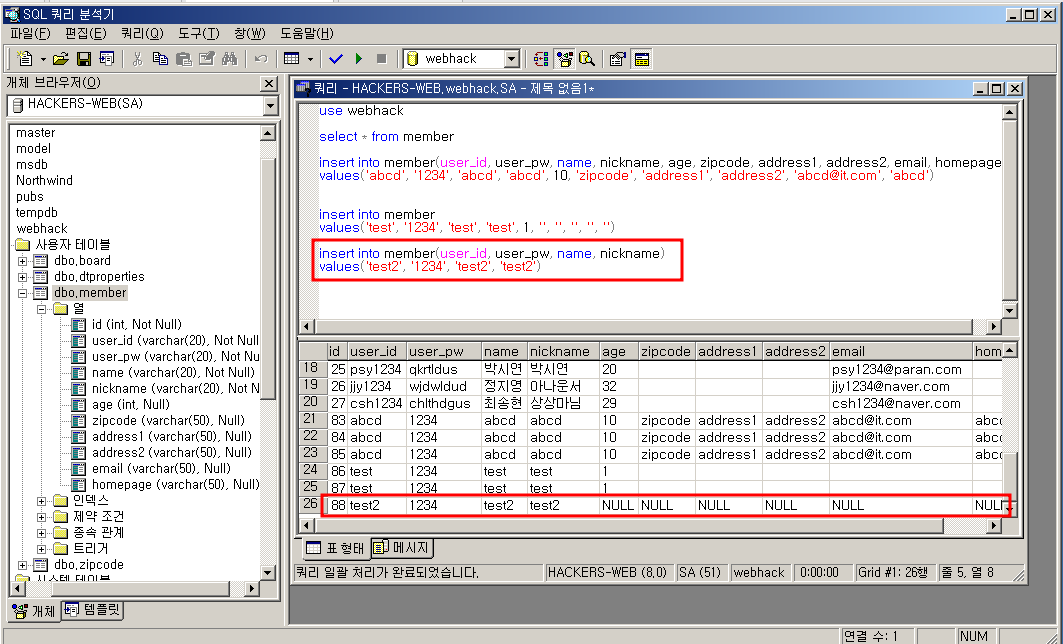Expand the dbo.dtproperties table node
This screenshot has height=644, width=1063.
(x=22, y=277)
